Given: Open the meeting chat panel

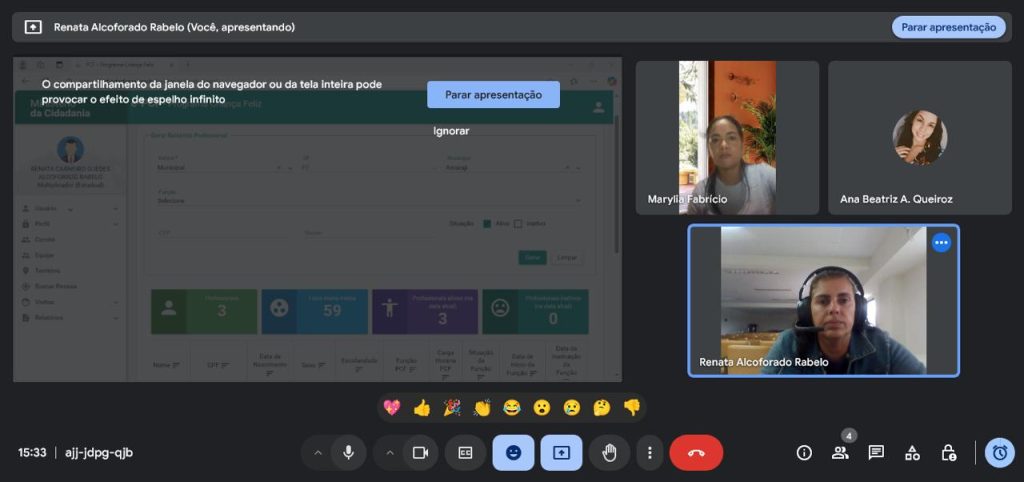Looking at the screenshot, I should pos(876,452).
